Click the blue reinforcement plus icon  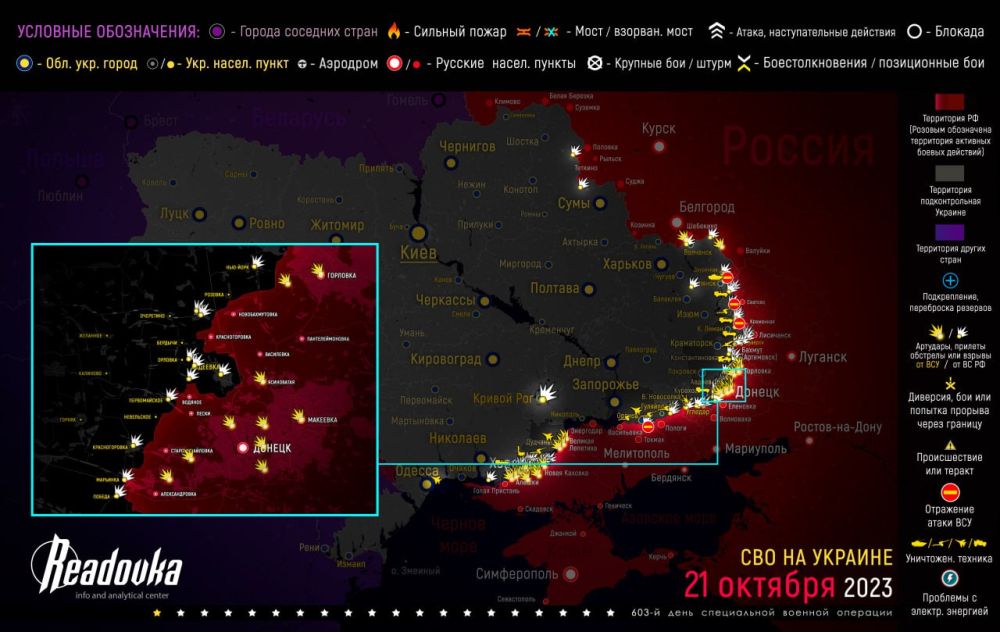(950, 281)
